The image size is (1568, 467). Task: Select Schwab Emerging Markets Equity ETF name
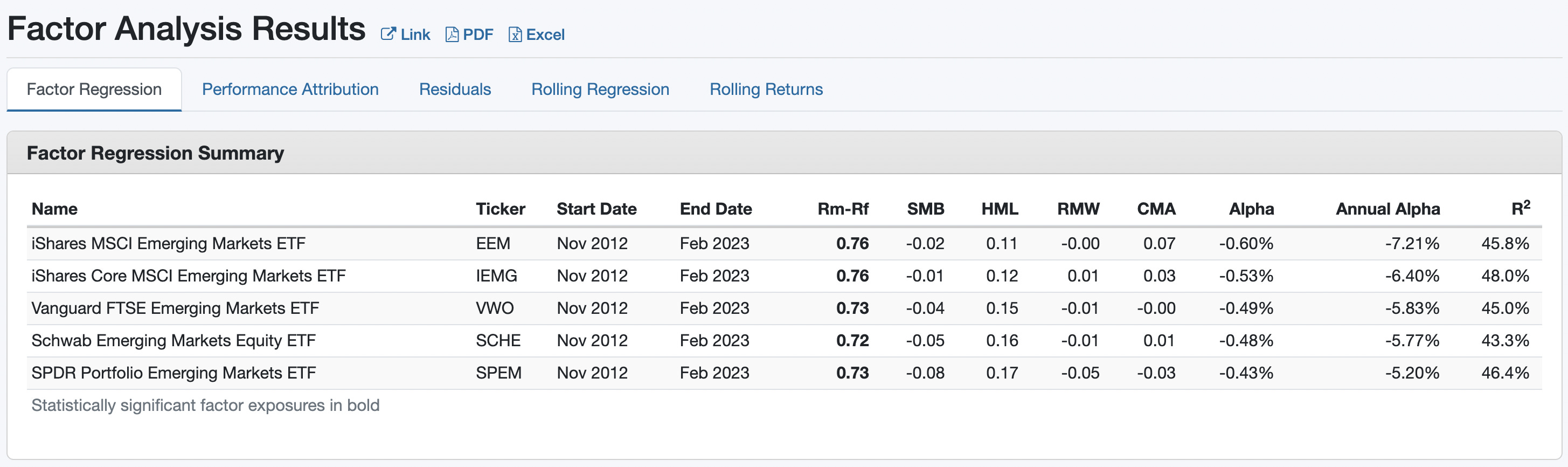coord(174,340)
